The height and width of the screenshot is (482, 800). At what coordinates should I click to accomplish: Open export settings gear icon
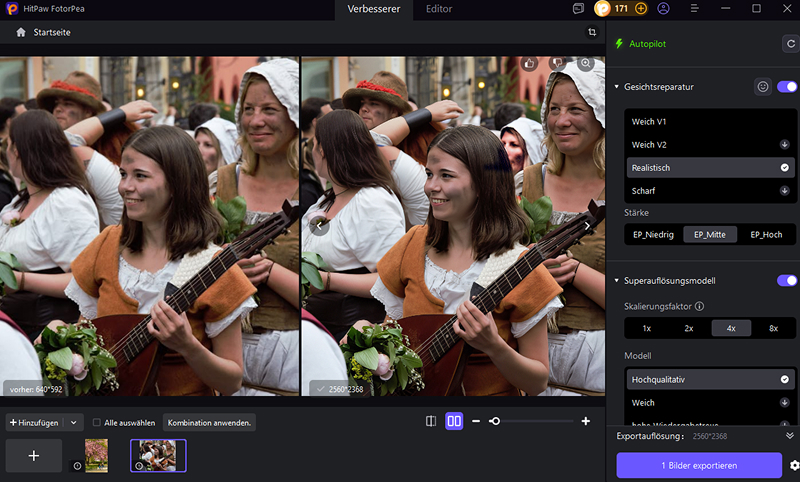point(794,465)
